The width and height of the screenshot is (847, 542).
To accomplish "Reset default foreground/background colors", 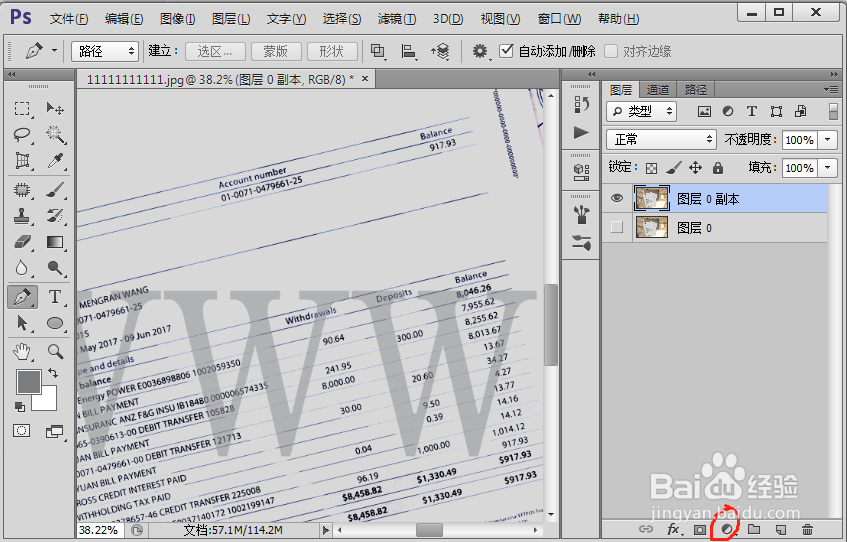I will coord(19,406).
